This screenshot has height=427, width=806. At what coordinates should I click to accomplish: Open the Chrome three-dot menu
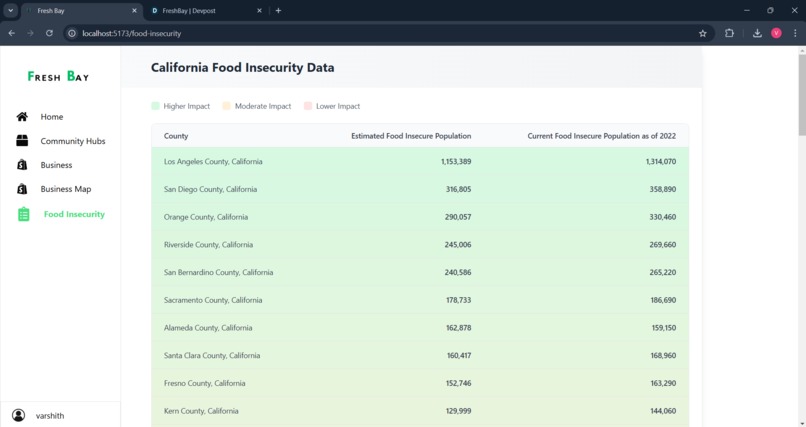pos(795,33)
